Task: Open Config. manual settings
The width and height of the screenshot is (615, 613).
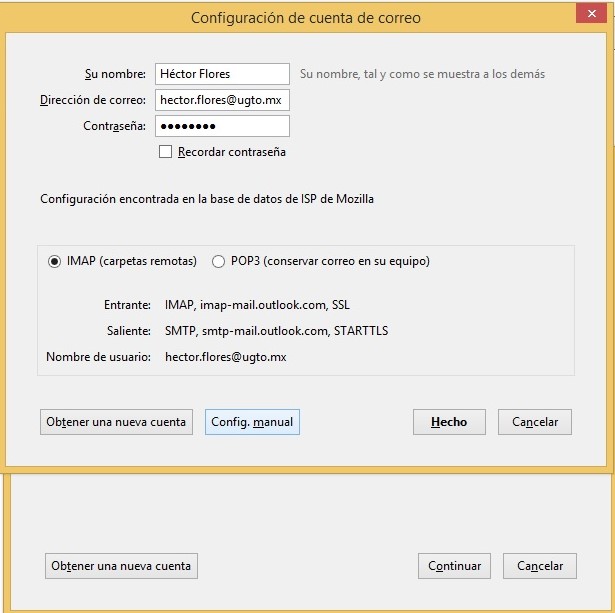Action: [x=252, y=422]
